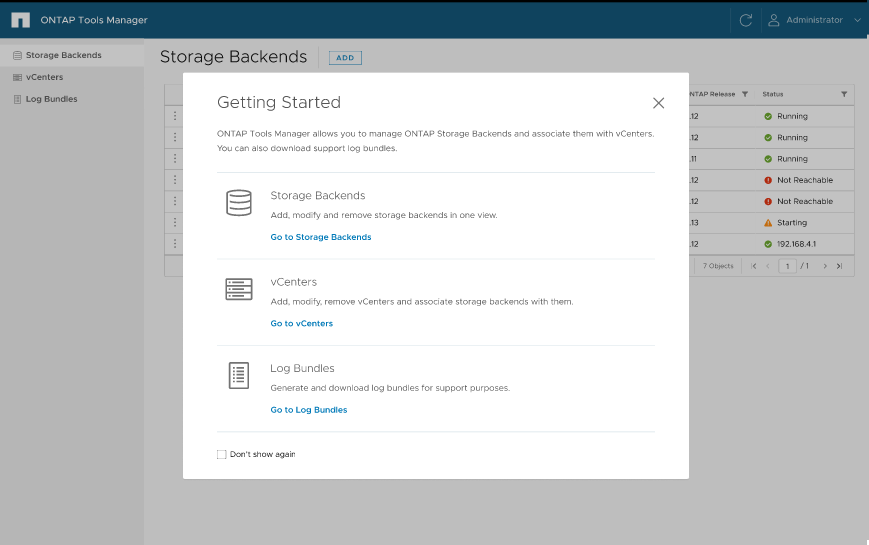Click the Log Bundles document icon in dialog
The height and width of the screenshot is (545, 869).
[238, 376]
